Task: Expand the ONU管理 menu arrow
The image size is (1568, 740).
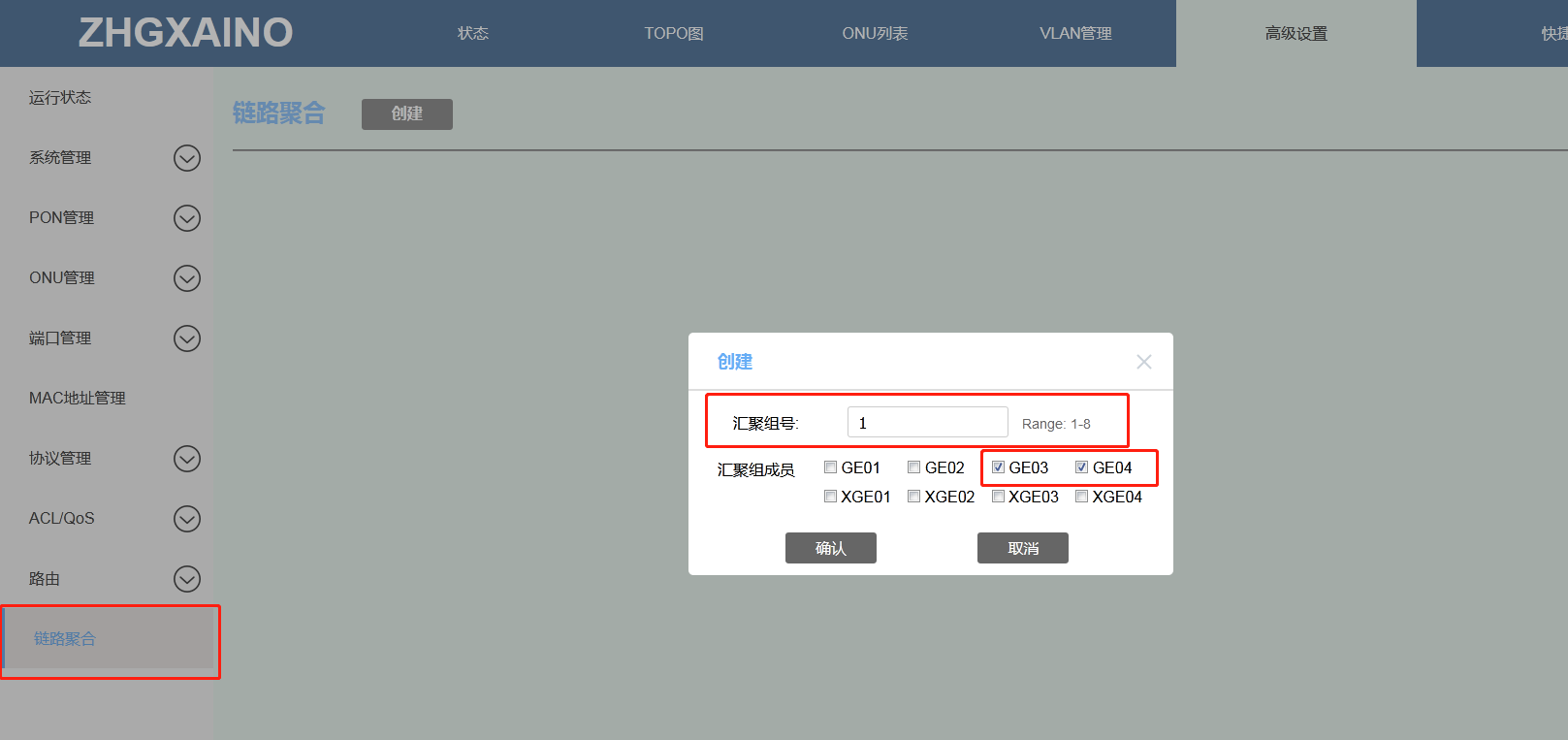Action: pyautogui.click(x=187, y=278)
